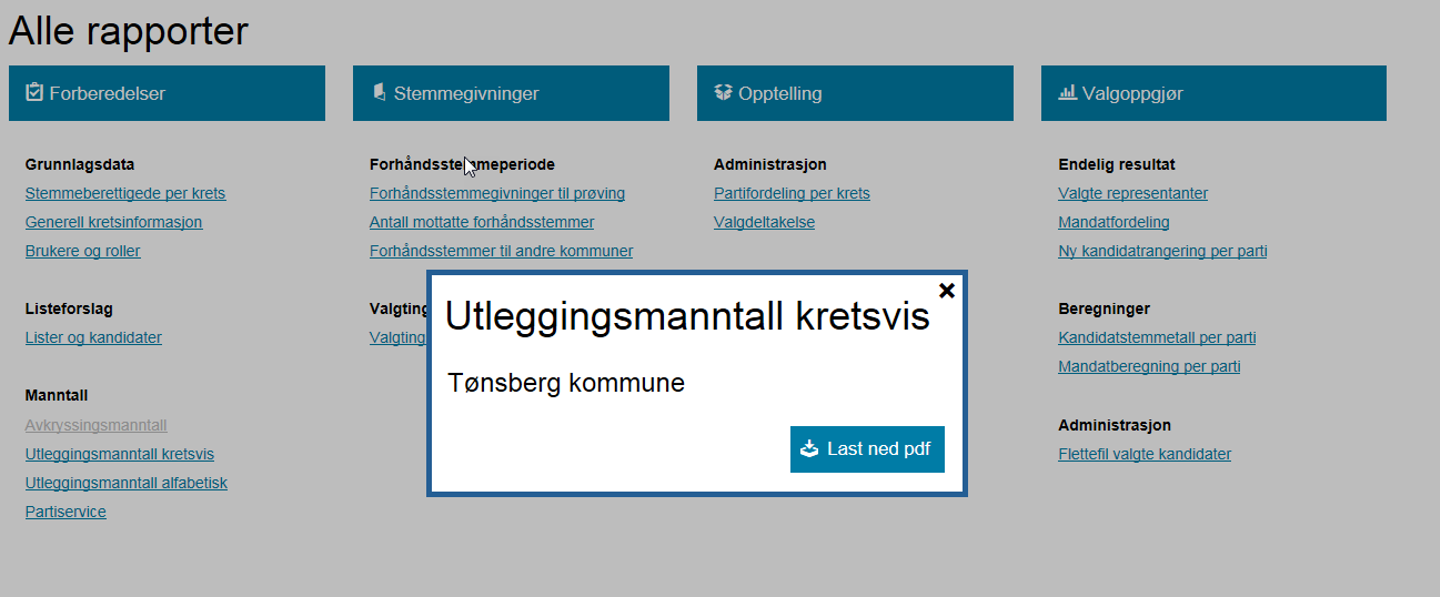The image size is (1440, 597).
Task: Open Valgte representanter report
Action: 1133,193
